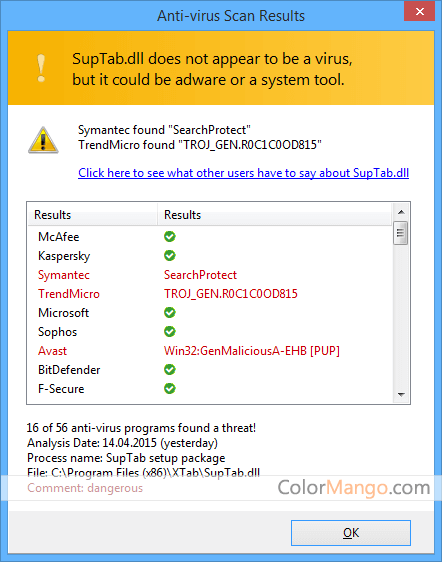Select the TrendMicro result row
442x562 pixels.
click(210, 294)
